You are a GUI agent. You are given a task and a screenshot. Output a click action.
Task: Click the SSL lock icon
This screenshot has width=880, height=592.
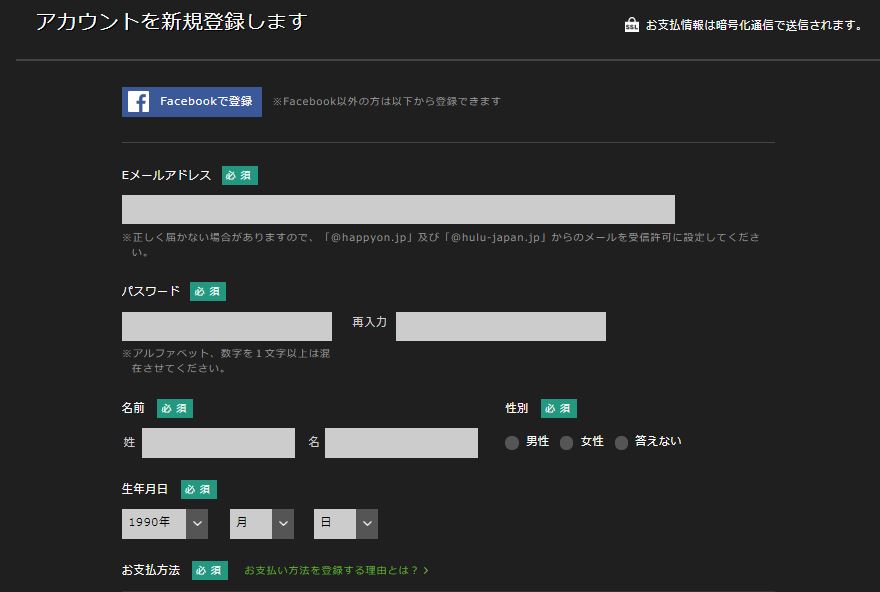(x=632, y=25)
